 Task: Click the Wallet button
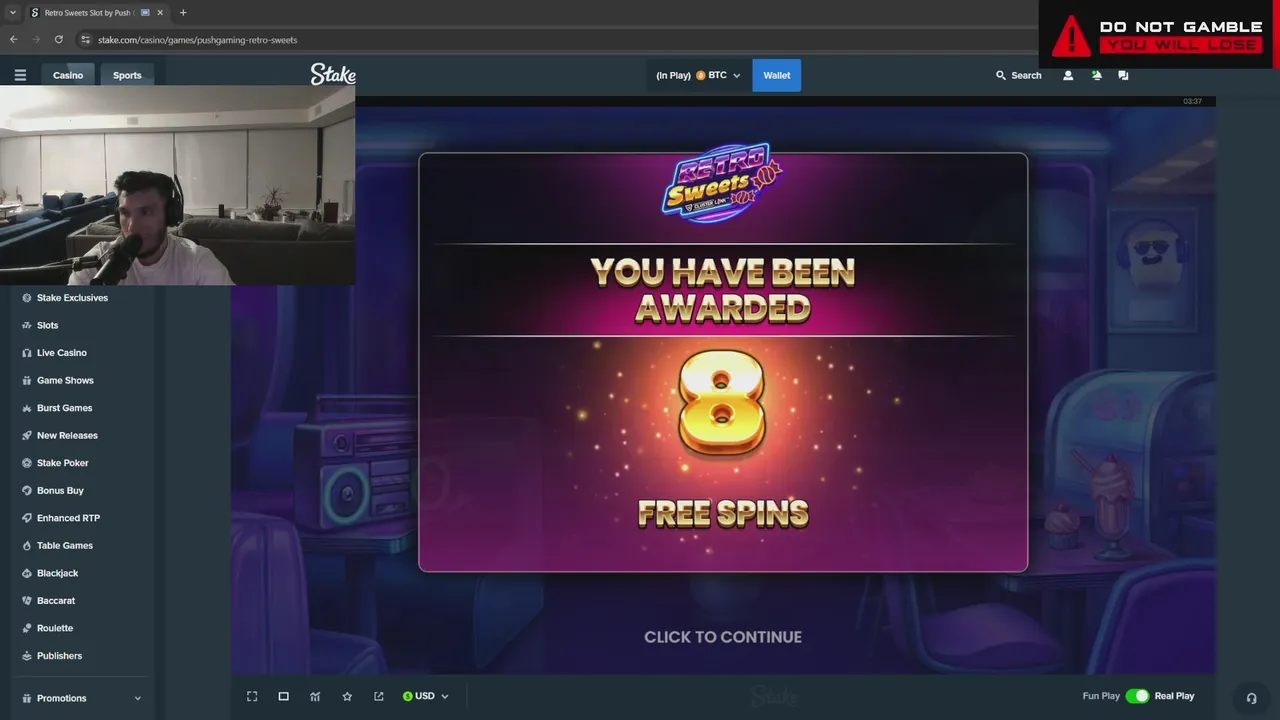coord(777,75)
